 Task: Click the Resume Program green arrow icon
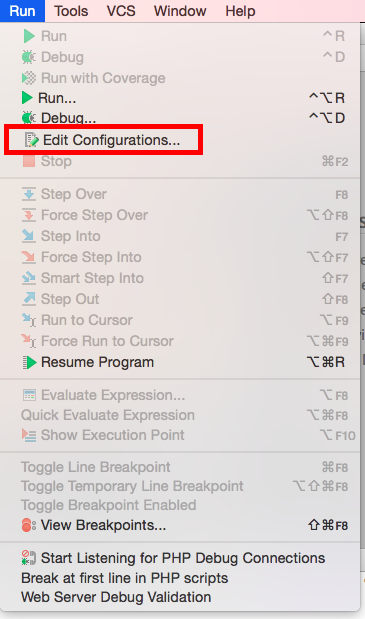[29, 362]
